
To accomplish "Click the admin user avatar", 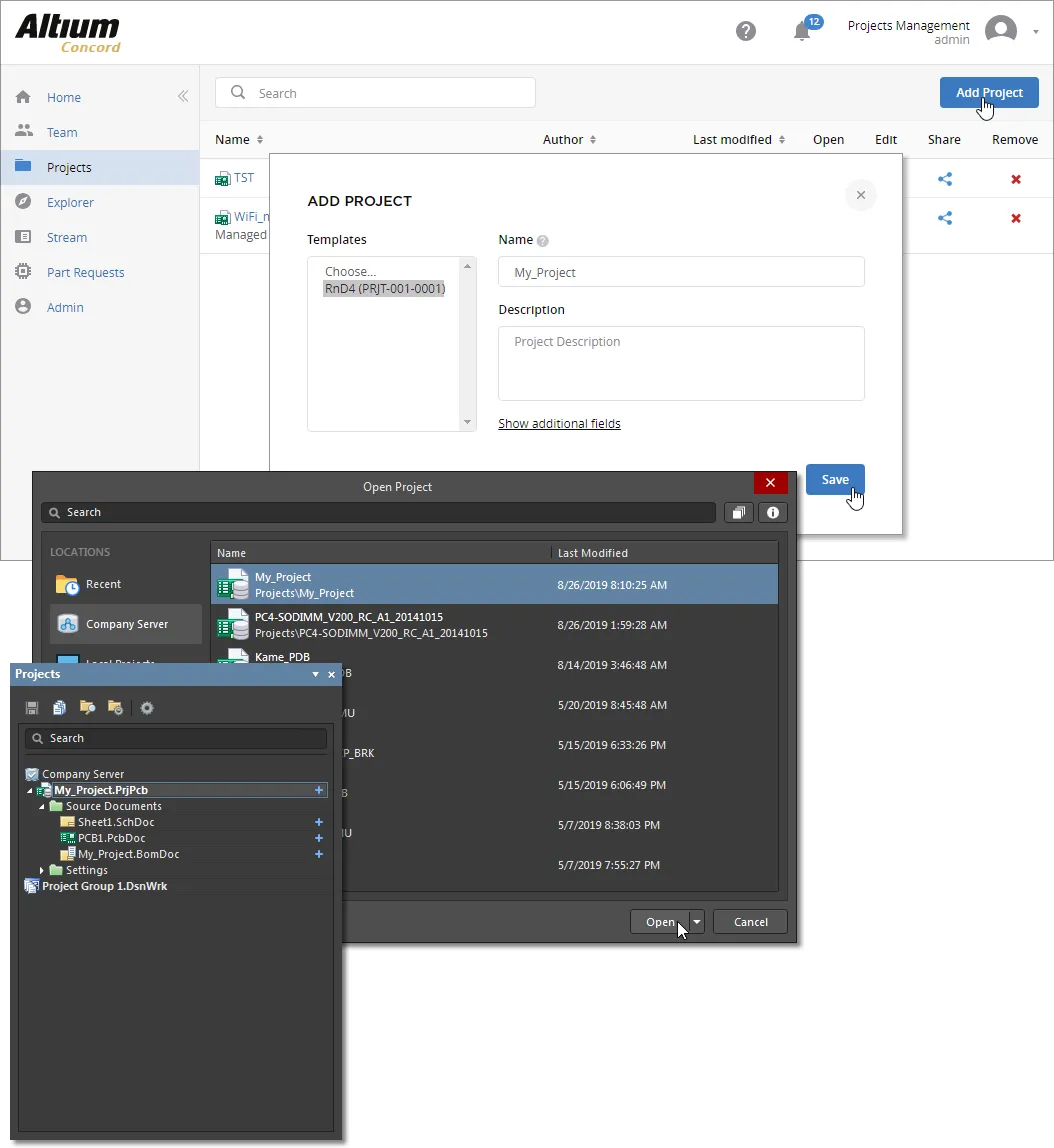I will point(1001,31).
